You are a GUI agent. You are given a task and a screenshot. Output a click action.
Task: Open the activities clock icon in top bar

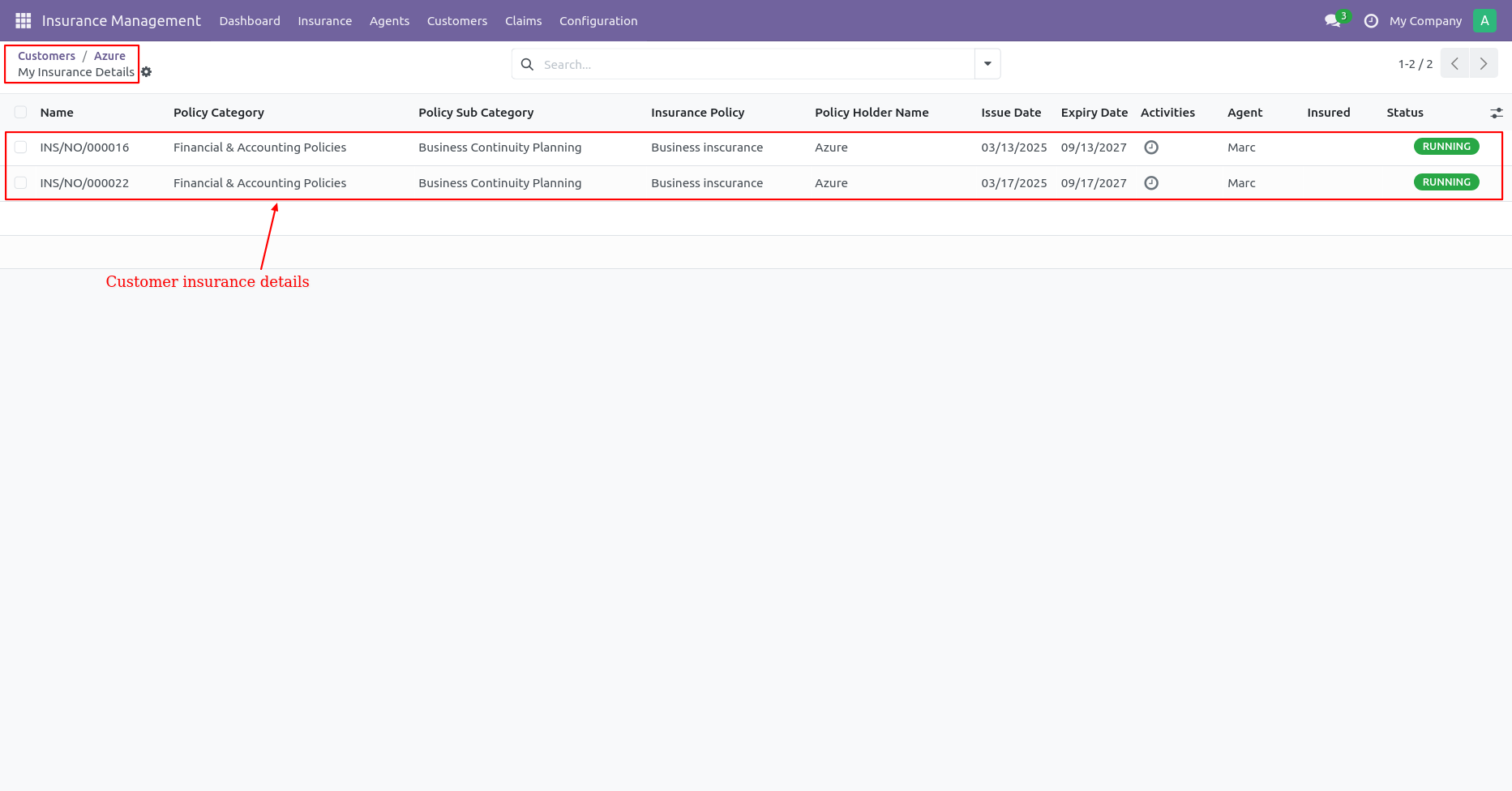(1371, 21)
